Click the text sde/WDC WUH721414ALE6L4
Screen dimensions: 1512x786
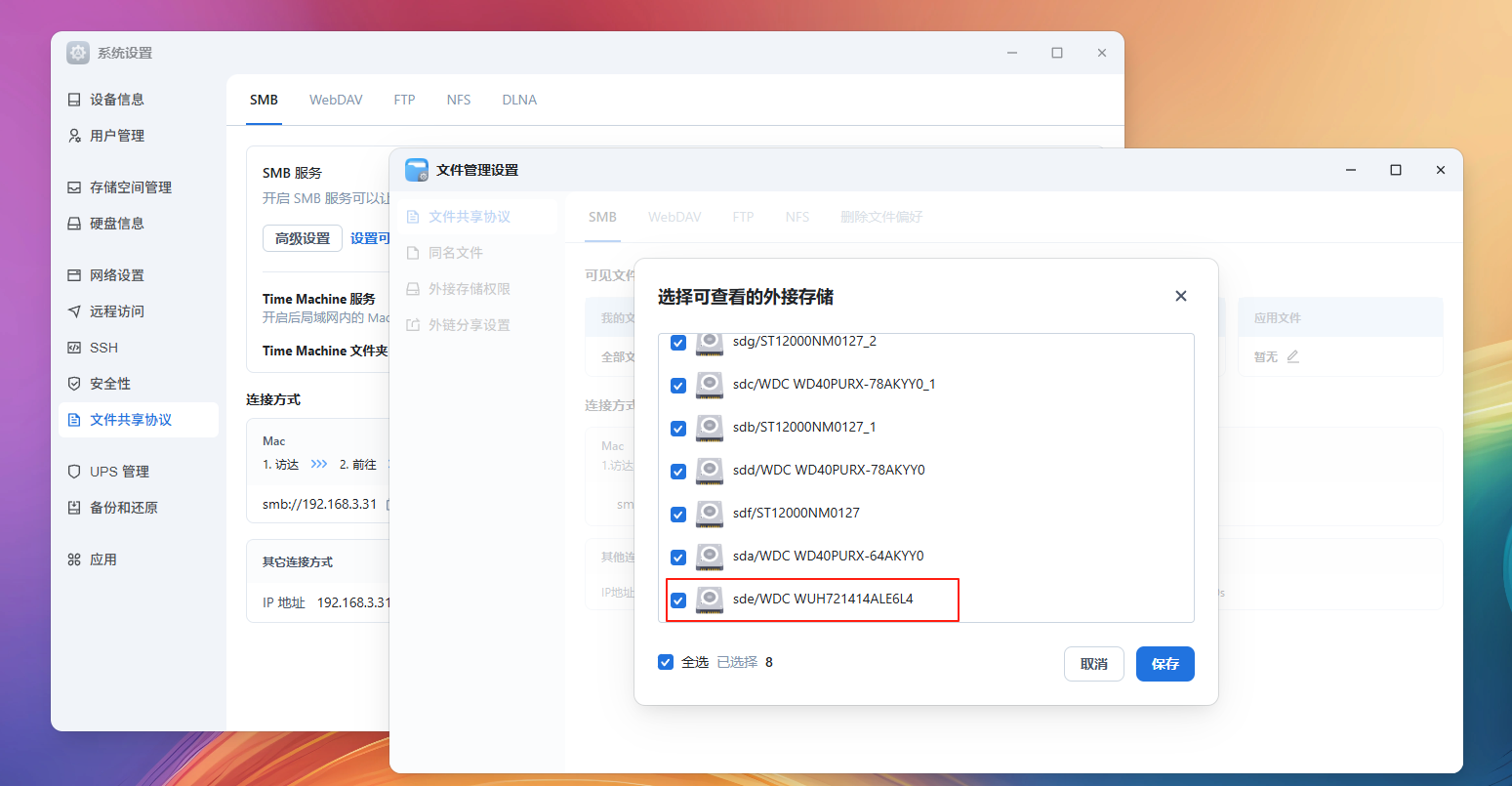coord(823,599)
